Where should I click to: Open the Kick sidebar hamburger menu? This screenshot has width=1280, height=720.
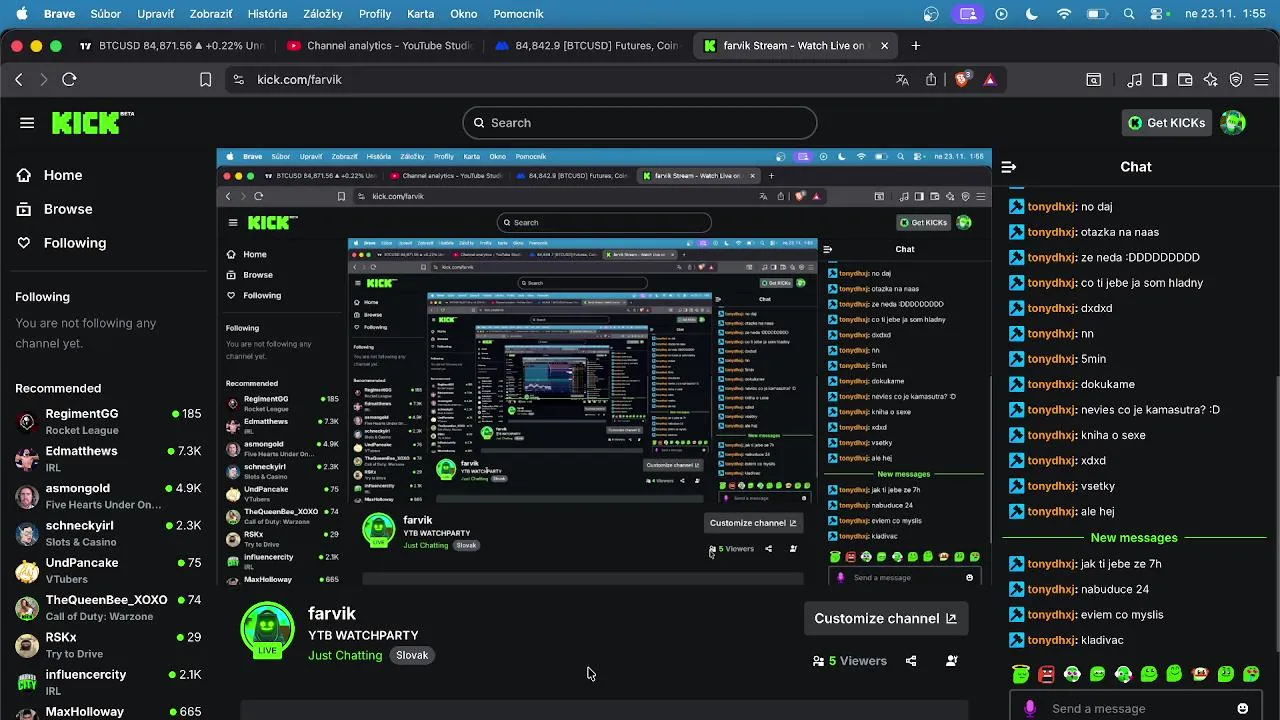[x=27, y=123]
